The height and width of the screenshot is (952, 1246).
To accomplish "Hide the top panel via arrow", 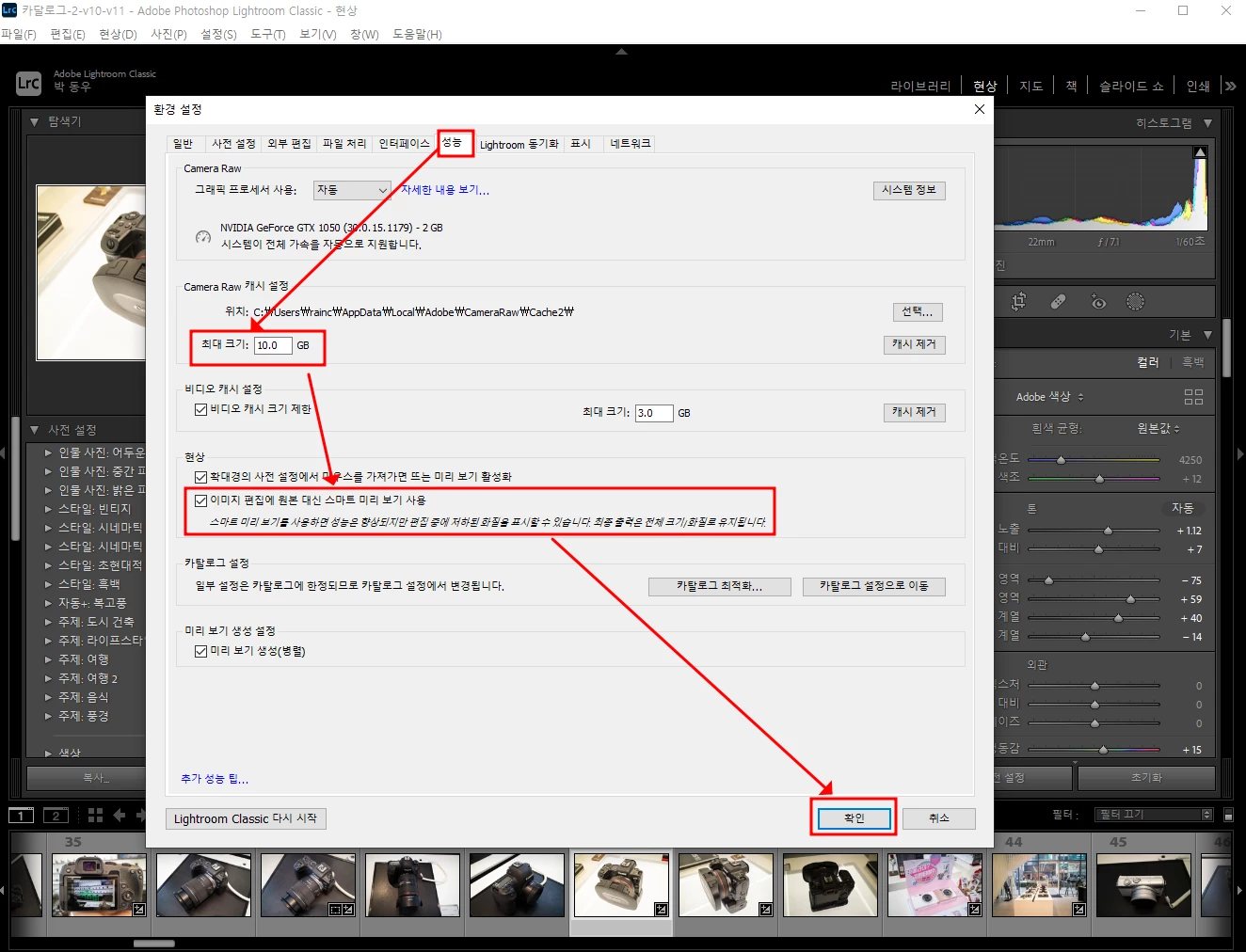I will click(621, 52).
